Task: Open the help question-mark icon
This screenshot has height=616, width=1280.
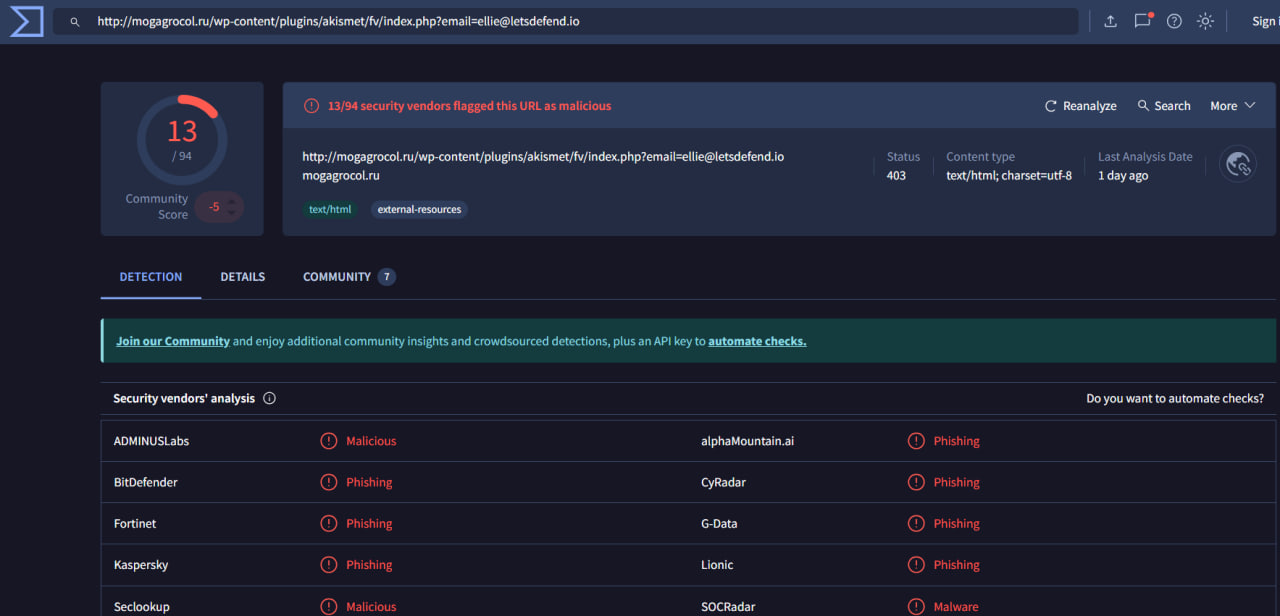Action: point(1174,21)
